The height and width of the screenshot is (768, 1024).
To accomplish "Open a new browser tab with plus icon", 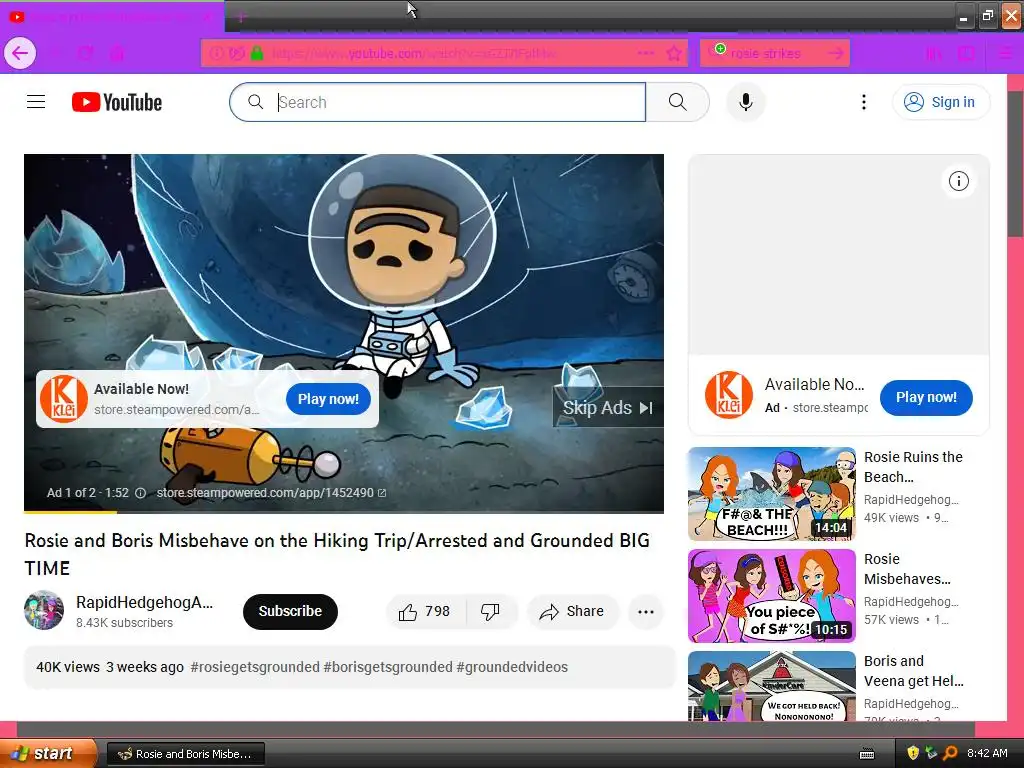I will (x=241, y=17).
